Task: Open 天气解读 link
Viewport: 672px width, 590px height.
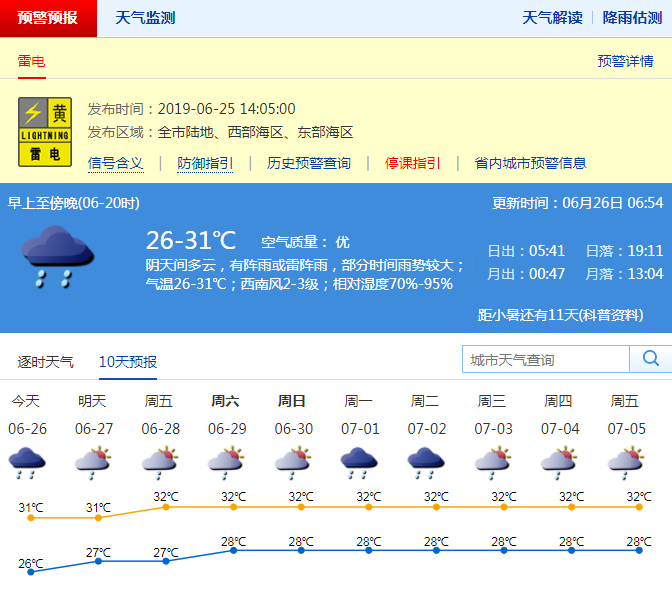Action: click(552, 18)
